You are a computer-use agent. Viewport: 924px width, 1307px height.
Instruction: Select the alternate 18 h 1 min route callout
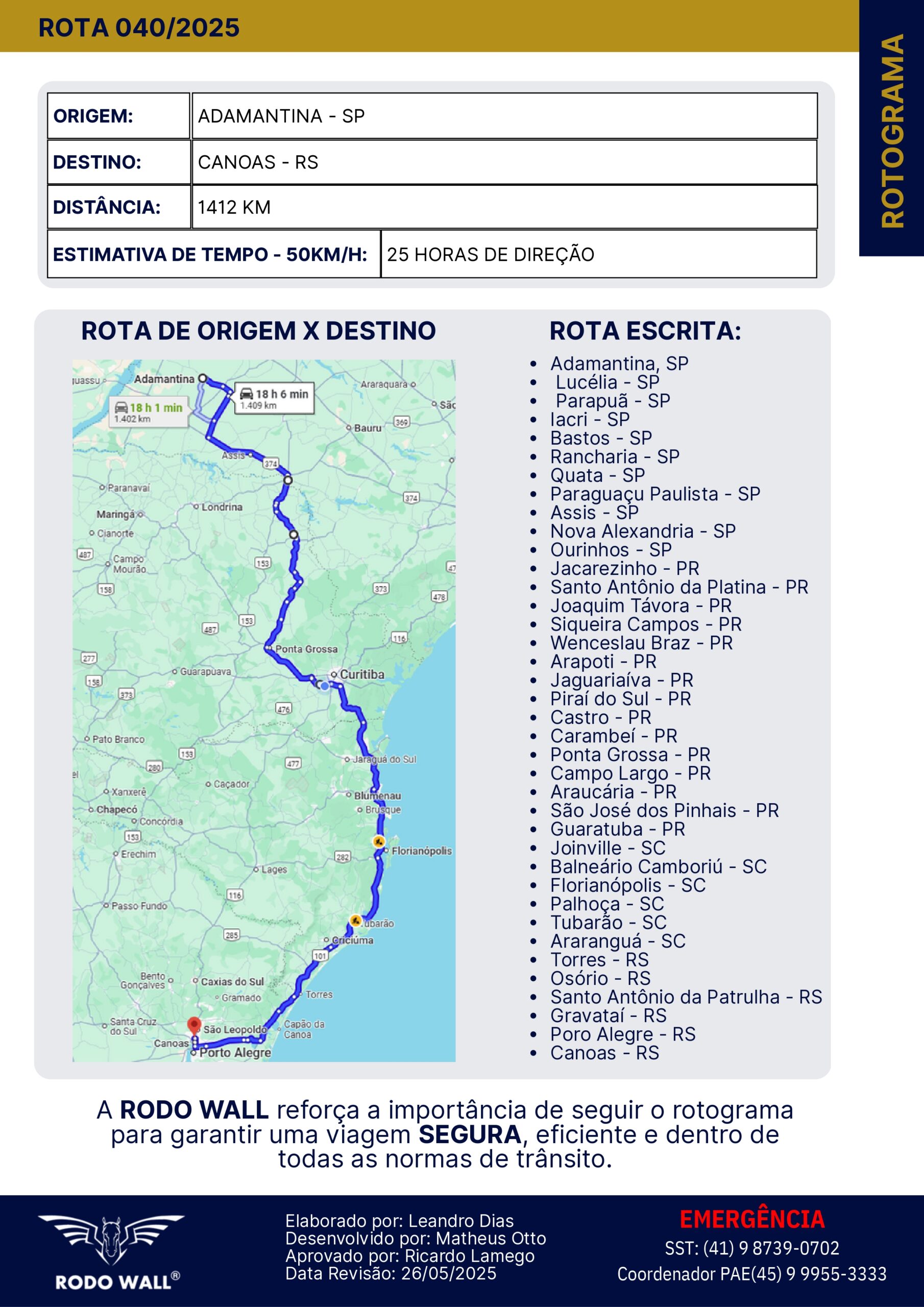(x=148, y=412)
